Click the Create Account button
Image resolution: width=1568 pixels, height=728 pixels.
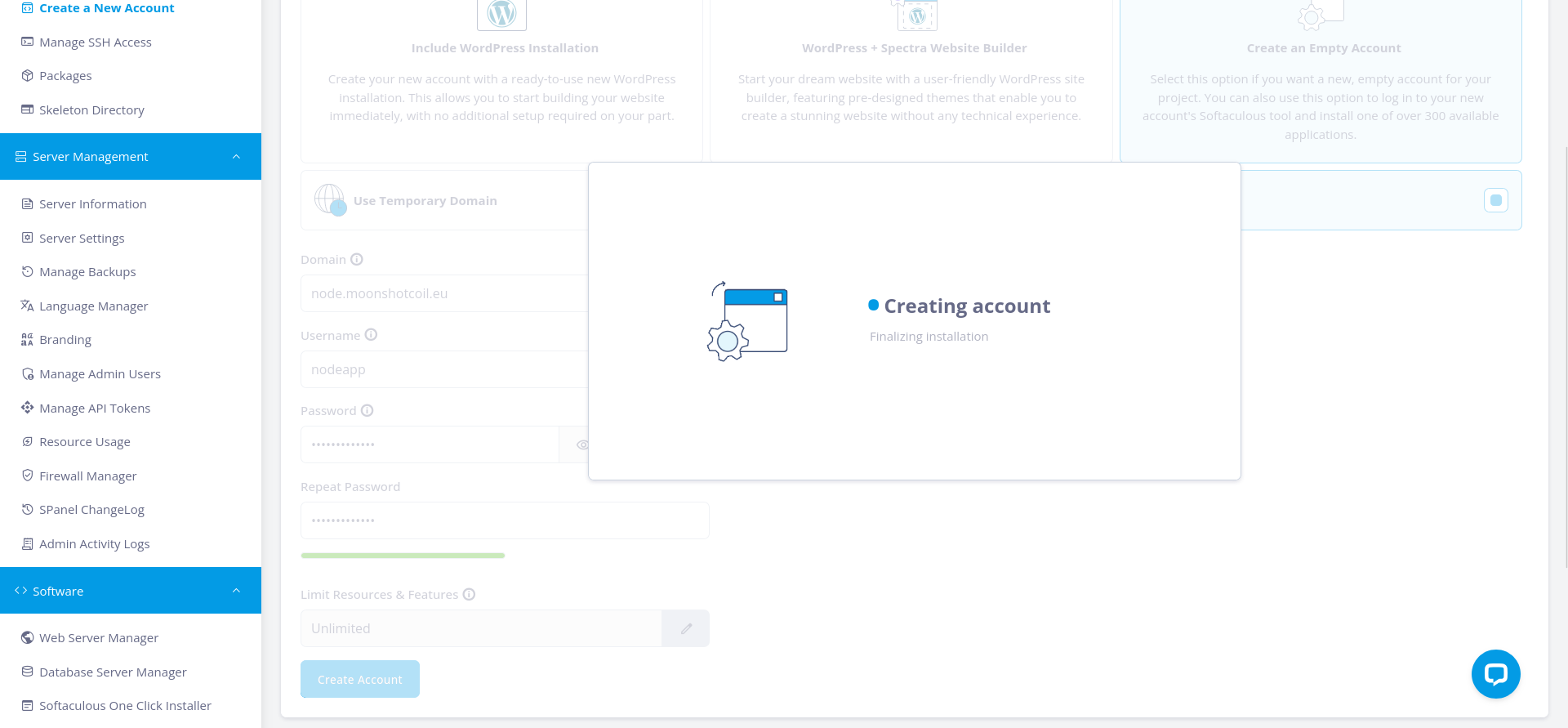360,679
